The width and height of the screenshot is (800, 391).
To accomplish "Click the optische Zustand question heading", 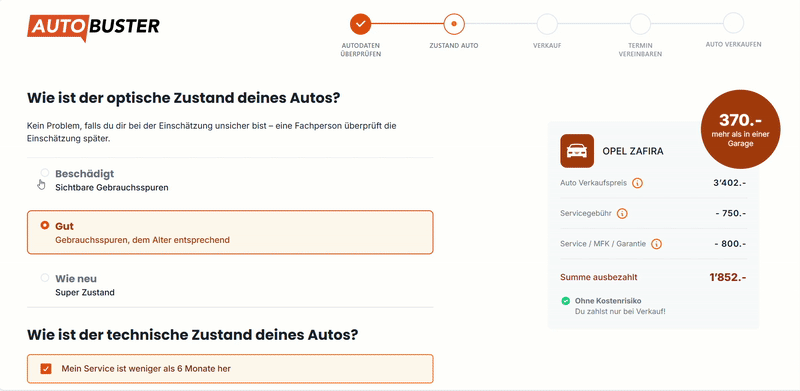I will [x=183, y=97].
